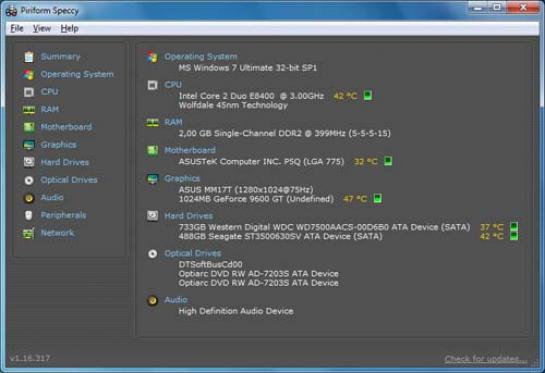This screenshot has height=373, width=545.
Task: Click the Graphics monitor icon in sidebar
Action: (29, 145)
